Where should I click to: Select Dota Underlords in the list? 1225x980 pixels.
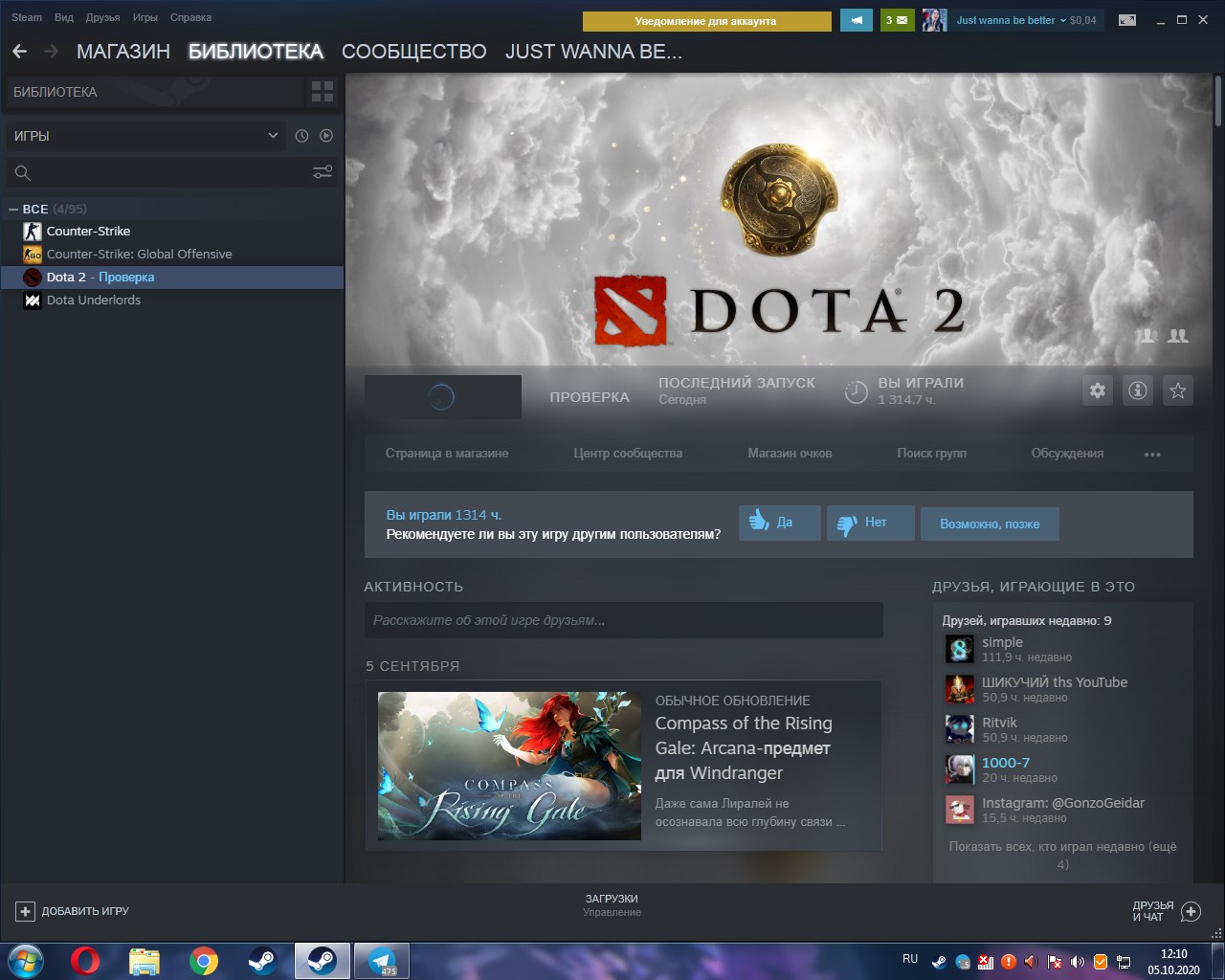click(172, 300)
